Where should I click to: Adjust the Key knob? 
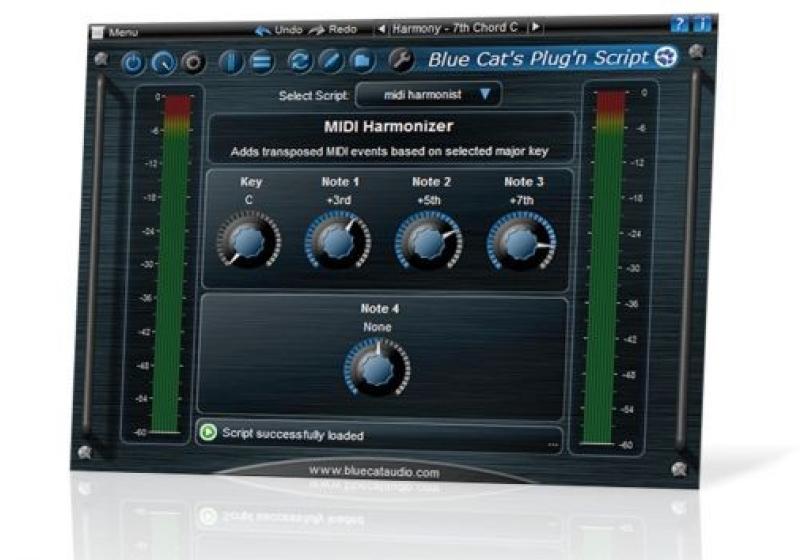[x=248, y=240]
